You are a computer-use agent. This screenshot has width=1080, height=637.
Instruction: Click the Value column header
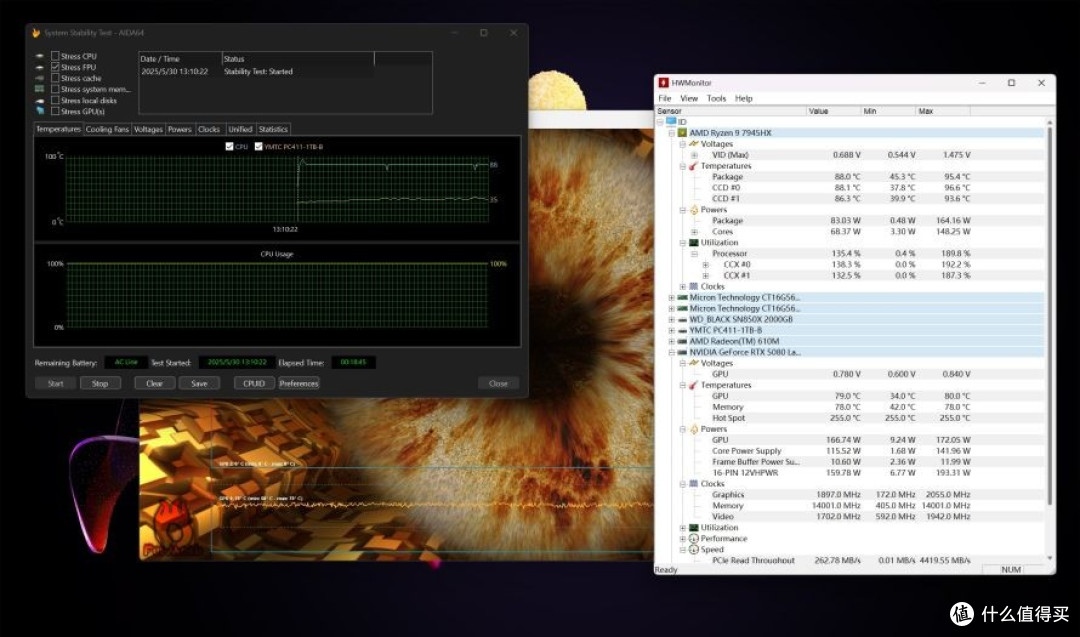[x=833, y=111]
